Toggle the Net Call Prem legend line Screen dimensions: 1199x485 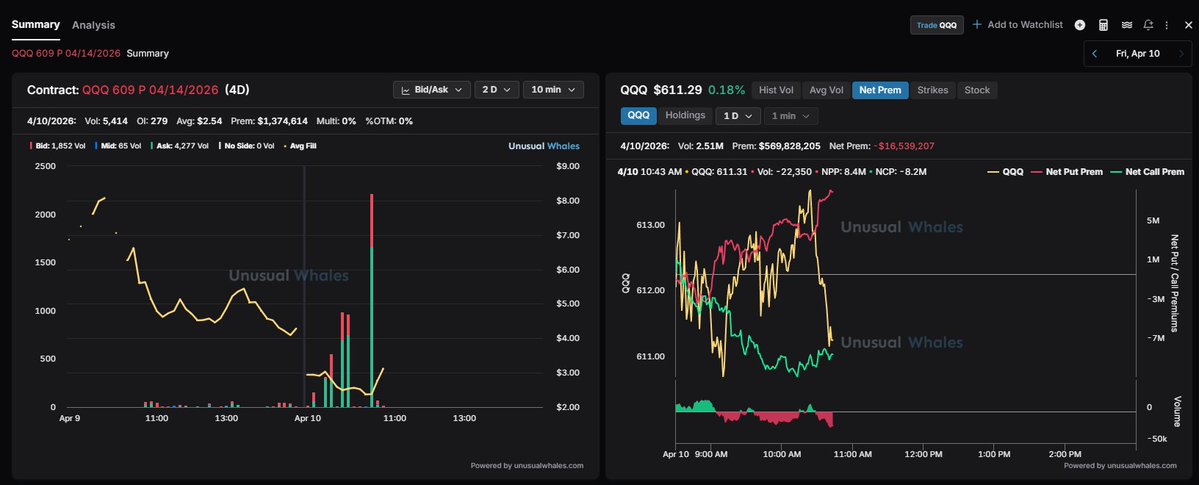[x=1148, y=172]
